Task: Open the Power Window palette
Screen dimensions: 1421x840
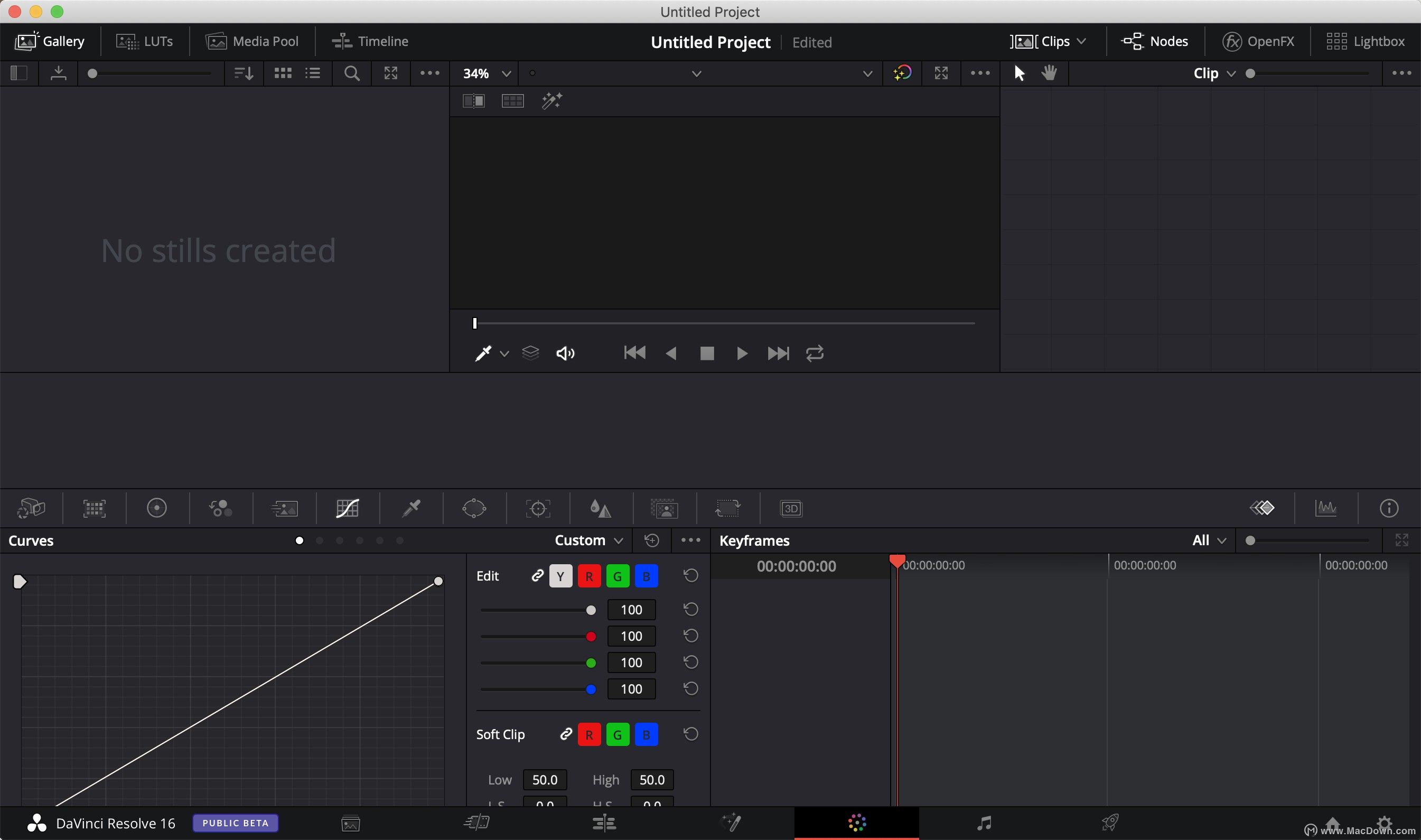Action: (474, 508)
